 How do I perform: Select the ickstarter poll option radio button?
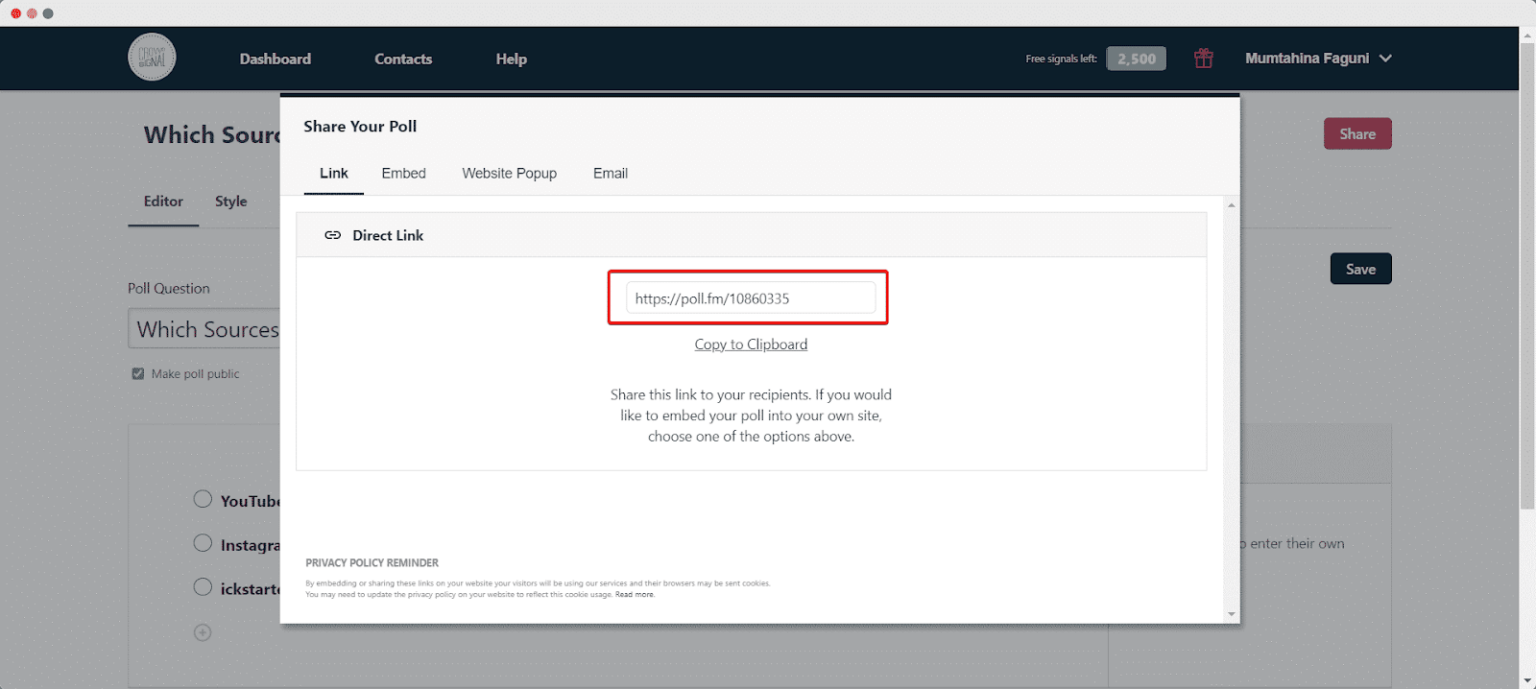click(202, 587)
